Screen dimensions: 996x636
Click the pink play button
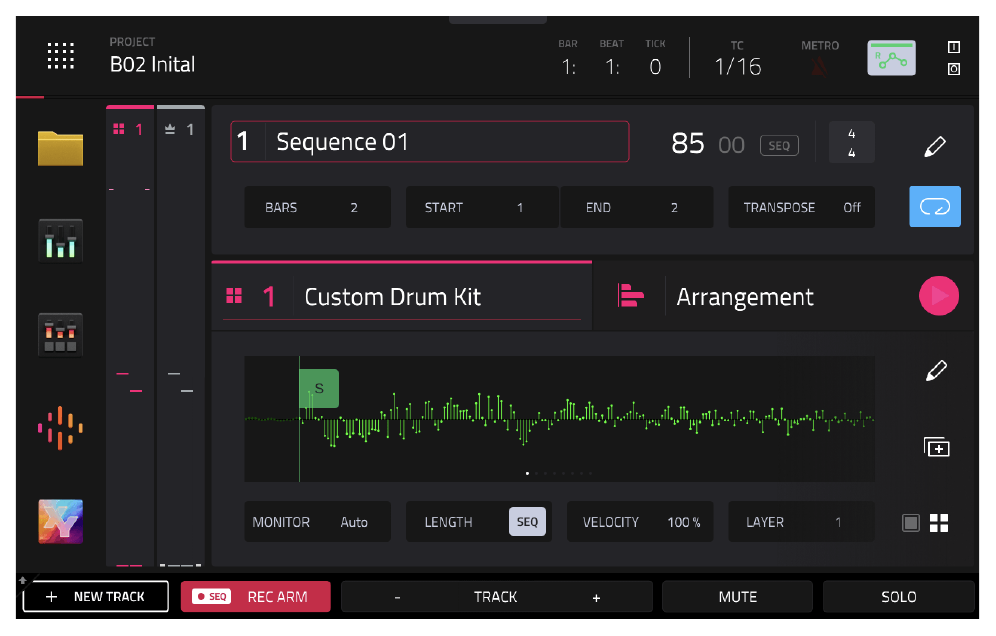tap(939, 295)
